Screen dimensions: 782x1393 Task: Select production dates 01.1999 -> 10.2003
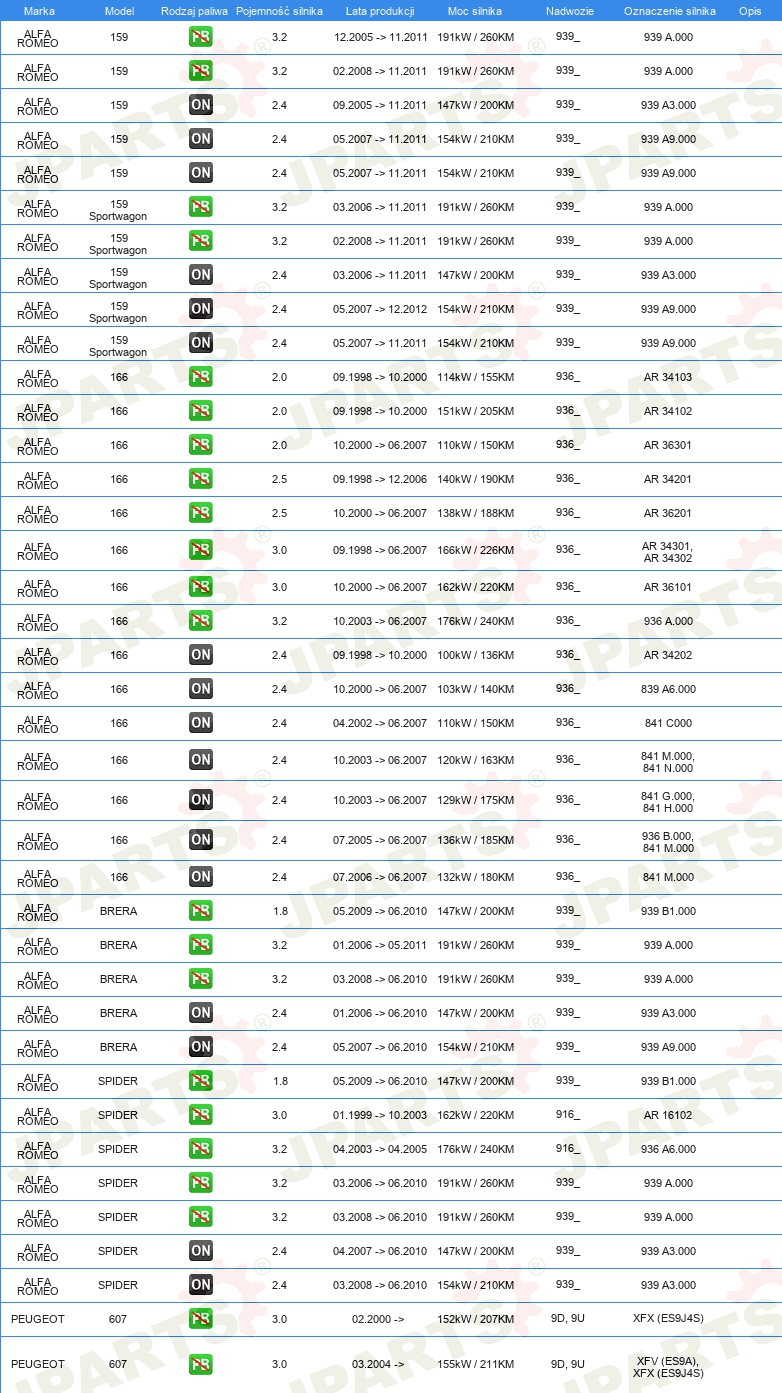pos(380,1115)
